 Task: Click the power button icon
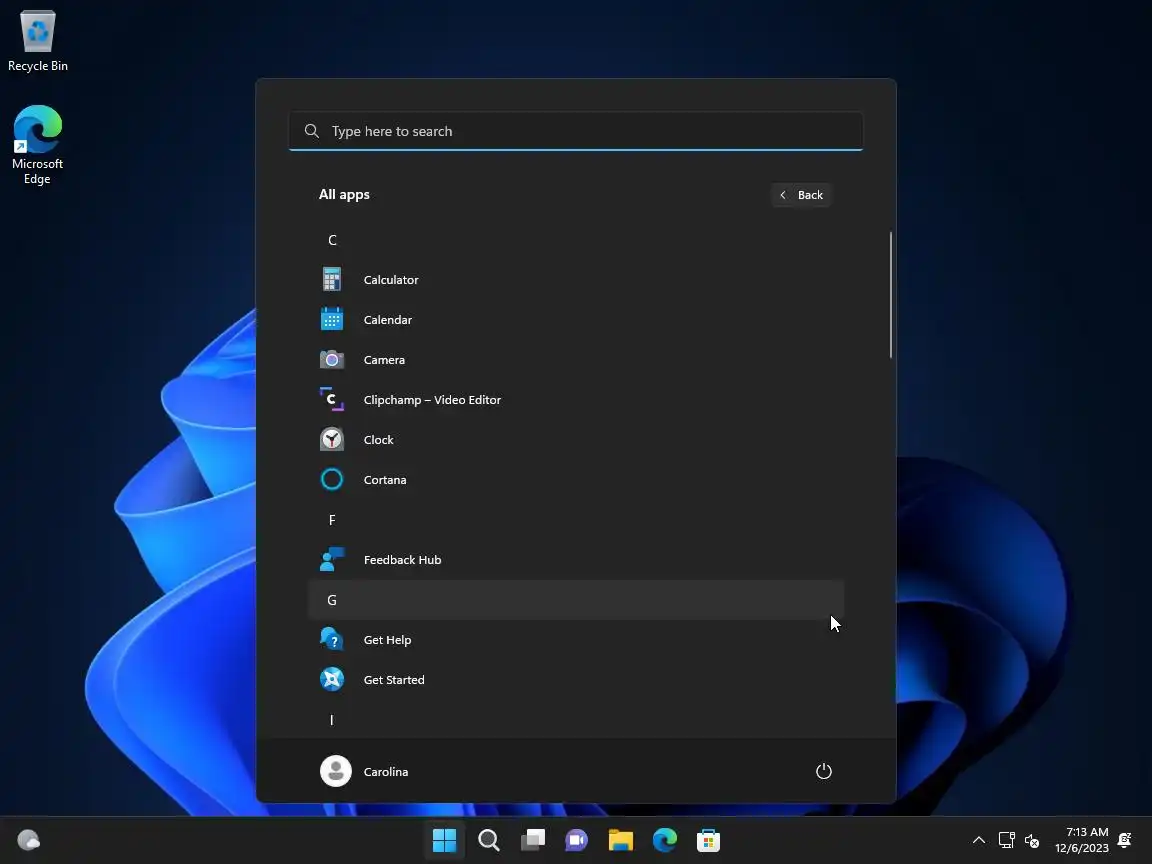pos(824,771)
